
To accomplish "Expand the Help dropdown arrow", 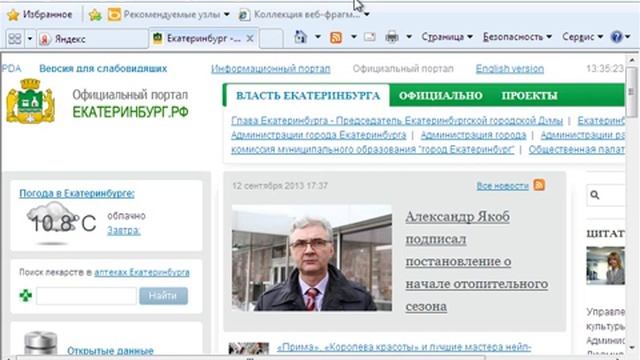I will [628, 37].
